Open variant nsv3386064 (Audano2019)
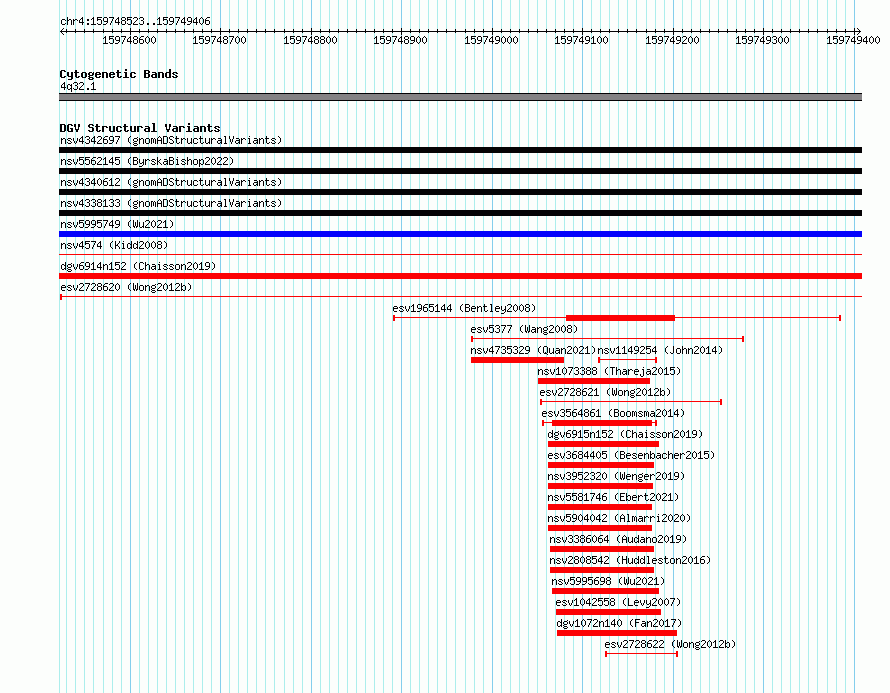 618,539
